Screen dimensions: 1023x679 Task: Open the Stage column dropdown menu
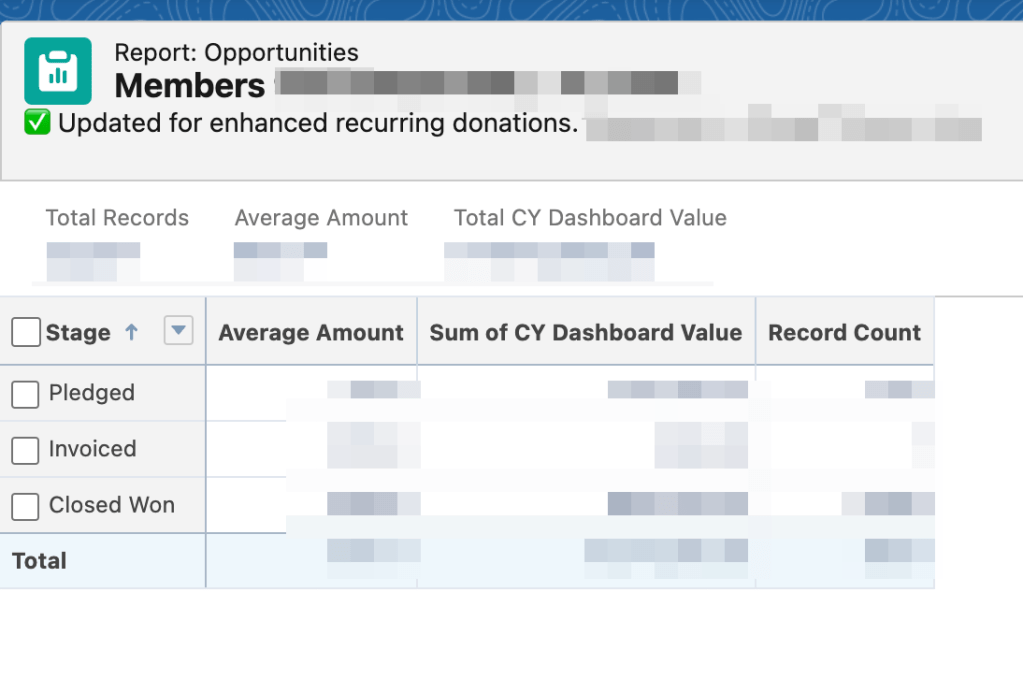178,331
